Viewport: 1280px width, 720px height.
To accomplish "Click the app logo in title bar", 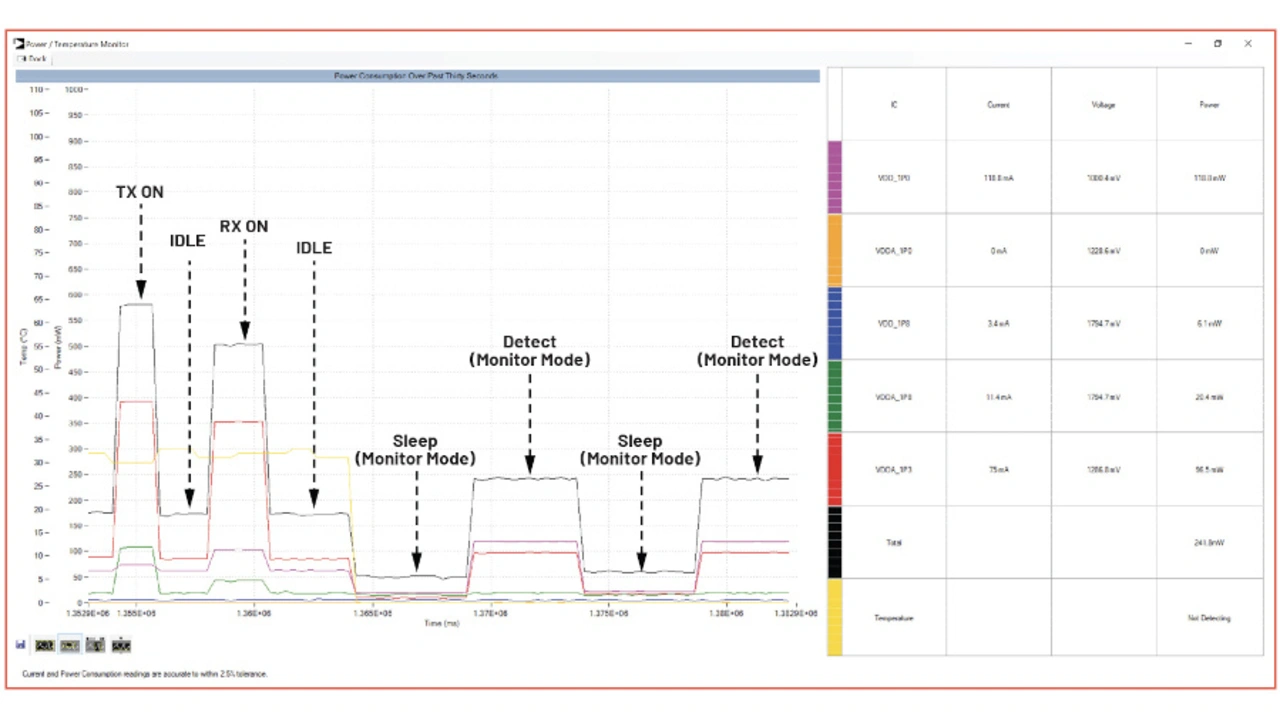I will tap(19, 44).
